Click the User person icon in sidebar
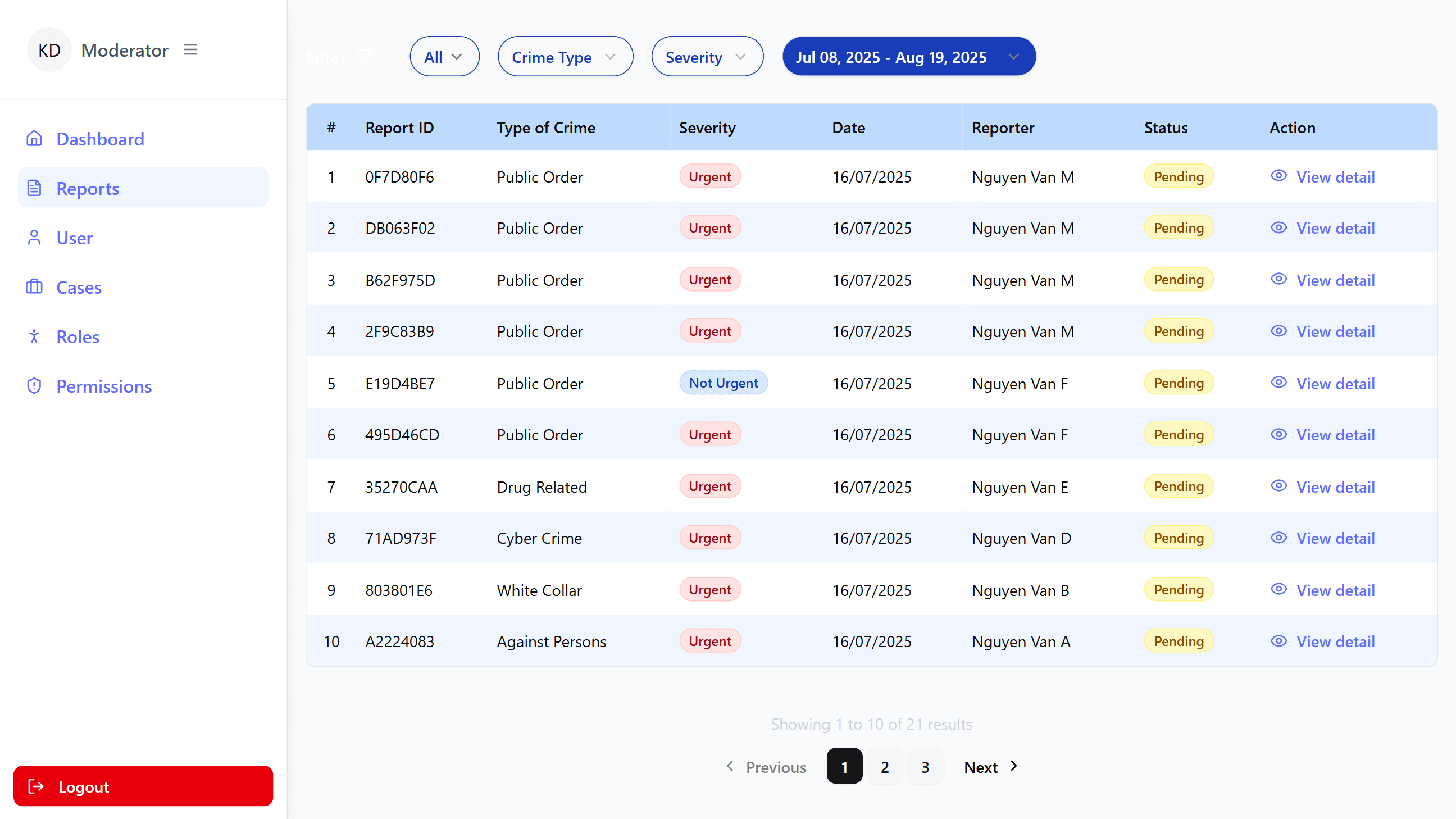The width and height of the screenshot is (1456, 819). tap(34, 238)
